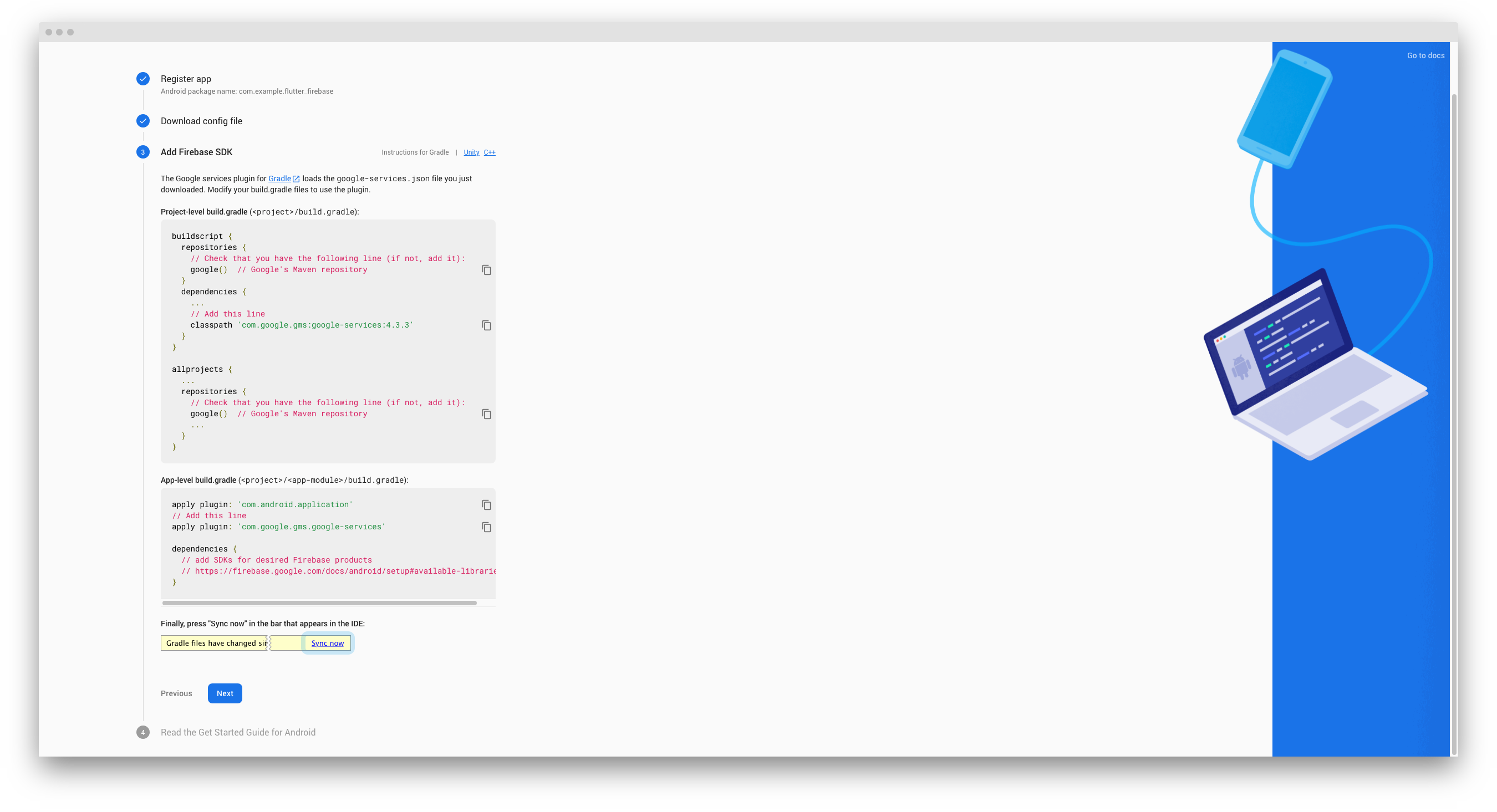The image size is (1497, 812).
Task: Copy the com.google.gms.google-services plugin line
Action: tap(486, 527)
